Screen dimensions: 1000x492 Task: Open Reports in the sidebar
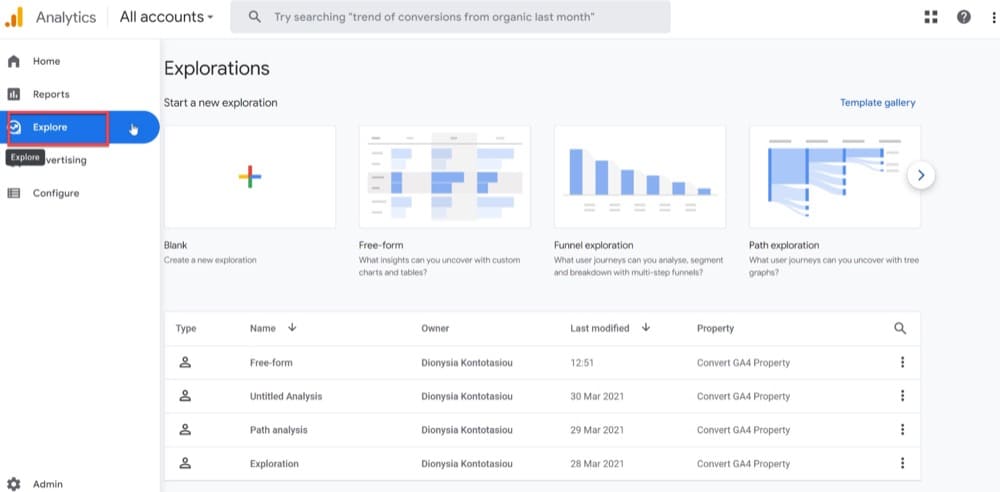(80, 94)
